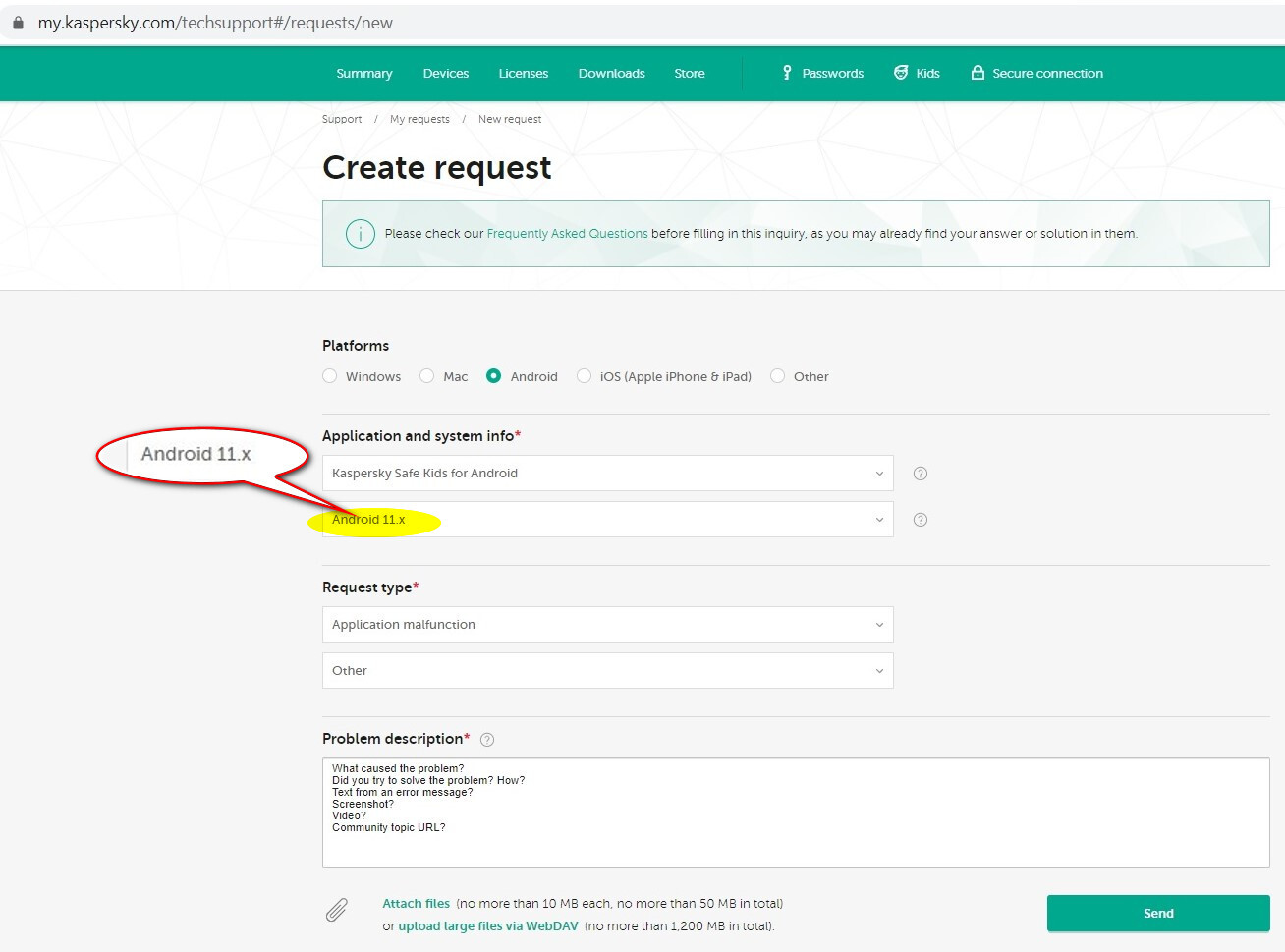
Task: Click the padlock site security icon
Action: [18, 23]
